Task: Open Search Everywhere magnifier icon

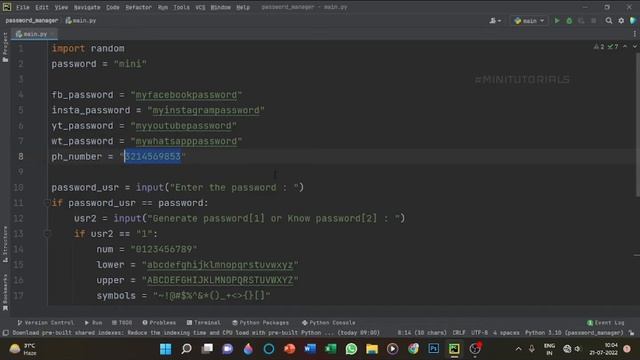Action: (x=609, y=20)
